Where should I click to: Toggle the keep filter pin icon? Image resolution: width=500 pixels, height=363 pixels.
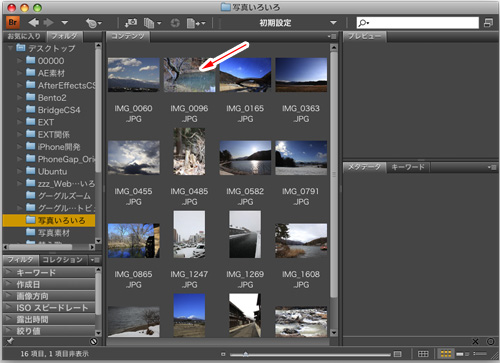(x=10, y=341)
